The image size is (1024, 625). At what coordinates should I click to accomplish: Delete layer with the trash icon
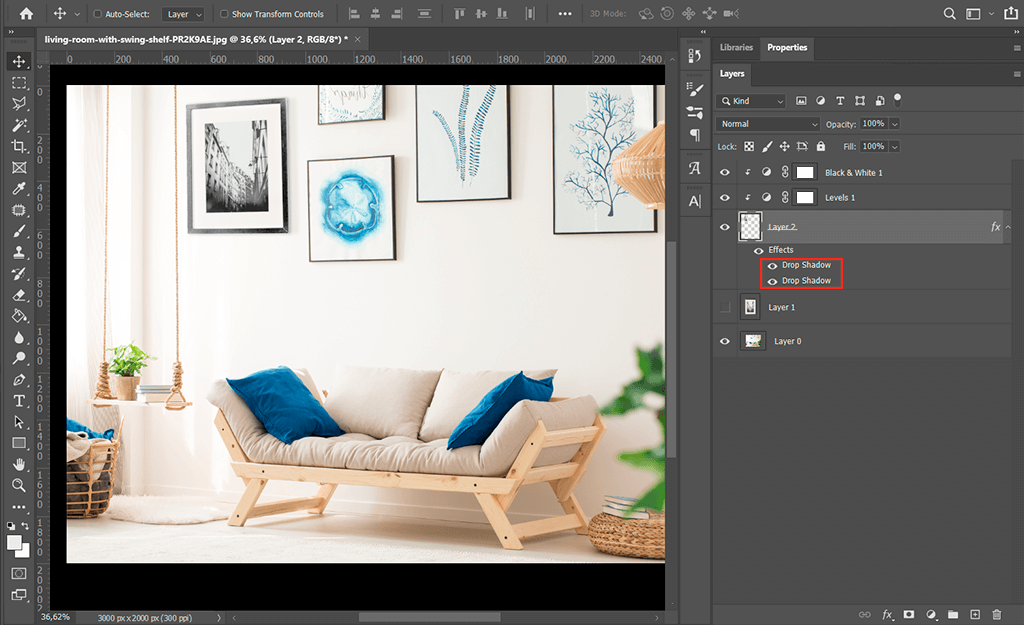(997, 614)
